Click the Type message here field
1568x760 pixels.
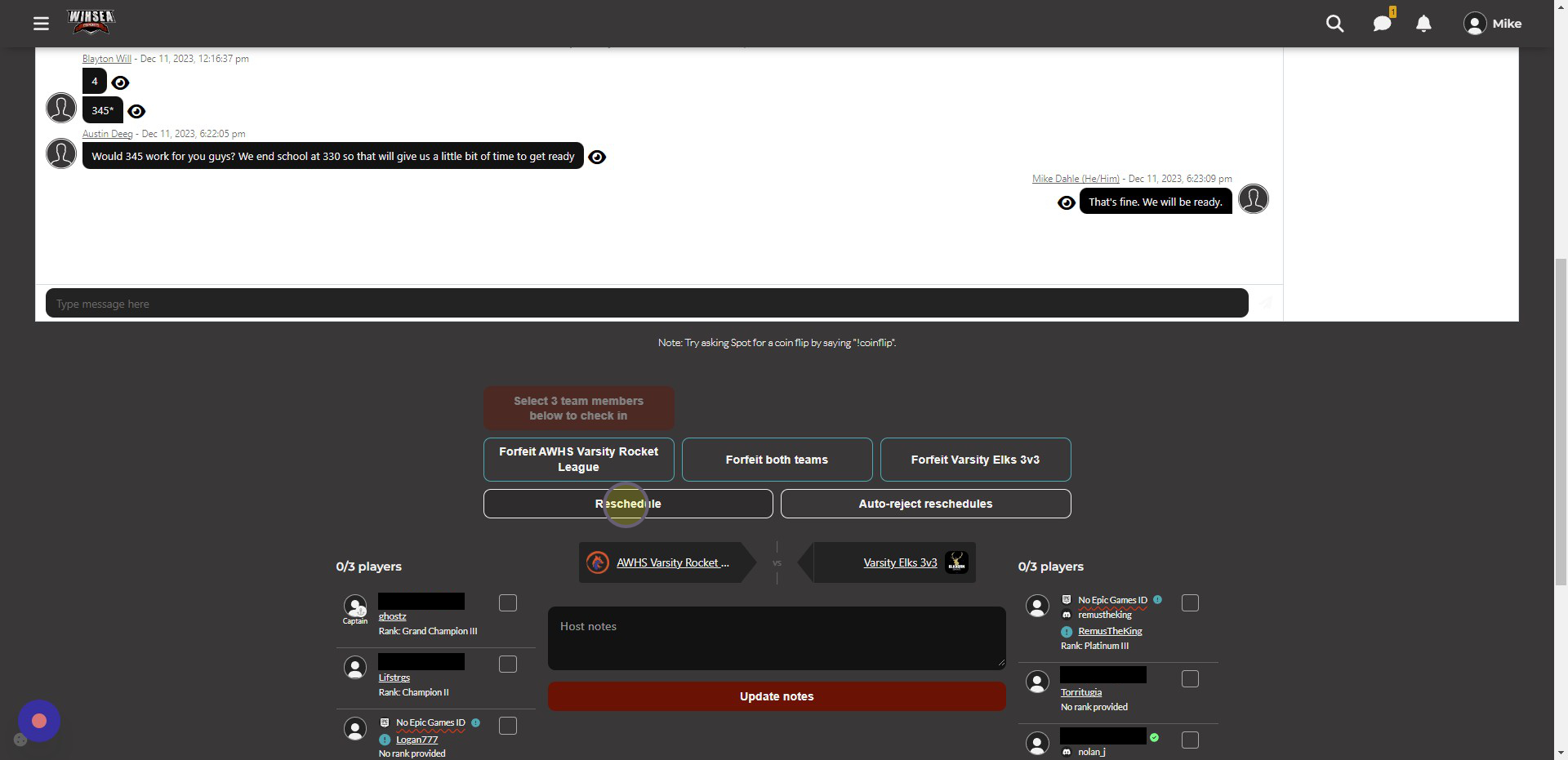pyautogui.click(x=647, y=303)
